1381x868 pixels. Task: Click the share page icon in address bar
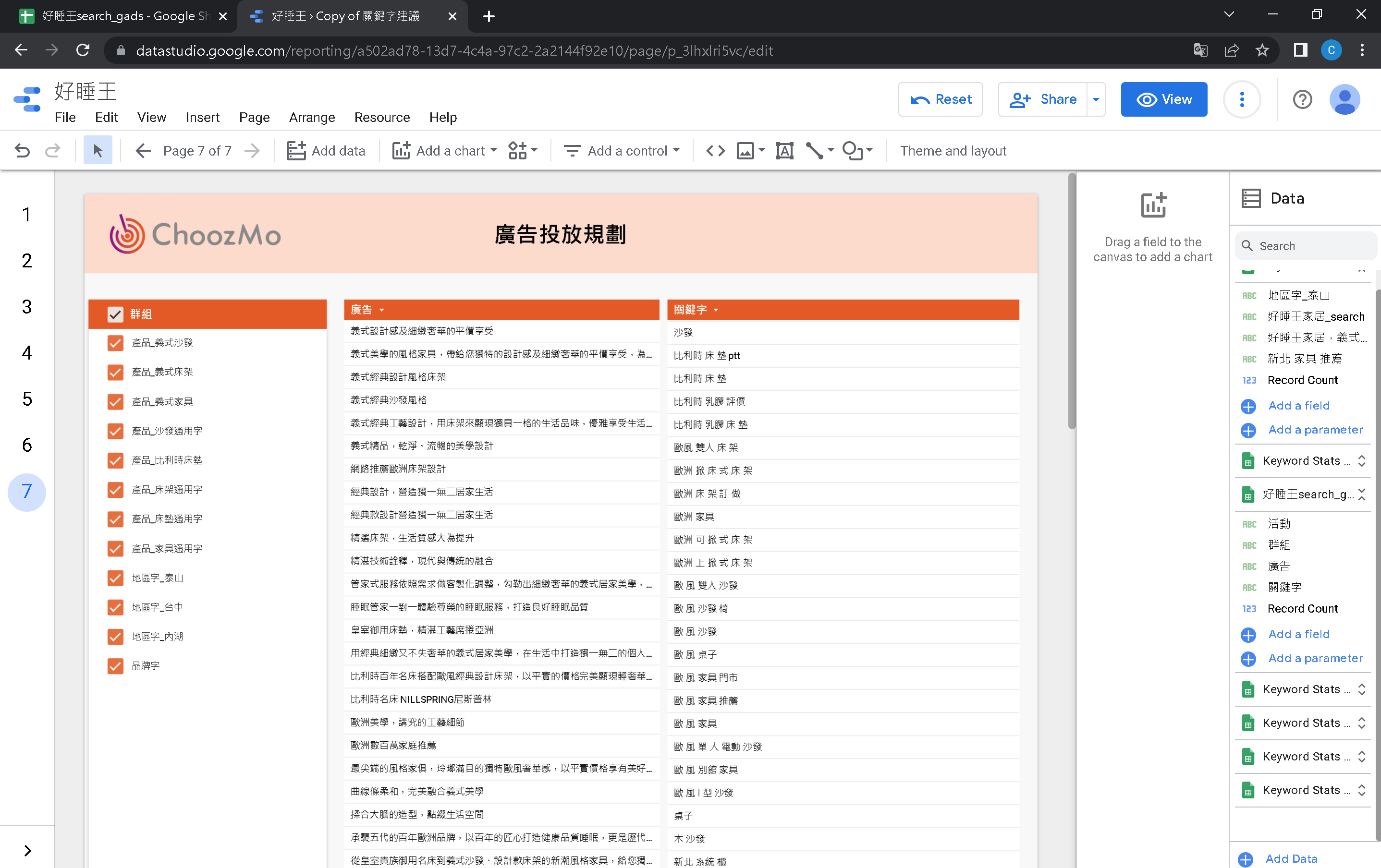(1231, 50)
